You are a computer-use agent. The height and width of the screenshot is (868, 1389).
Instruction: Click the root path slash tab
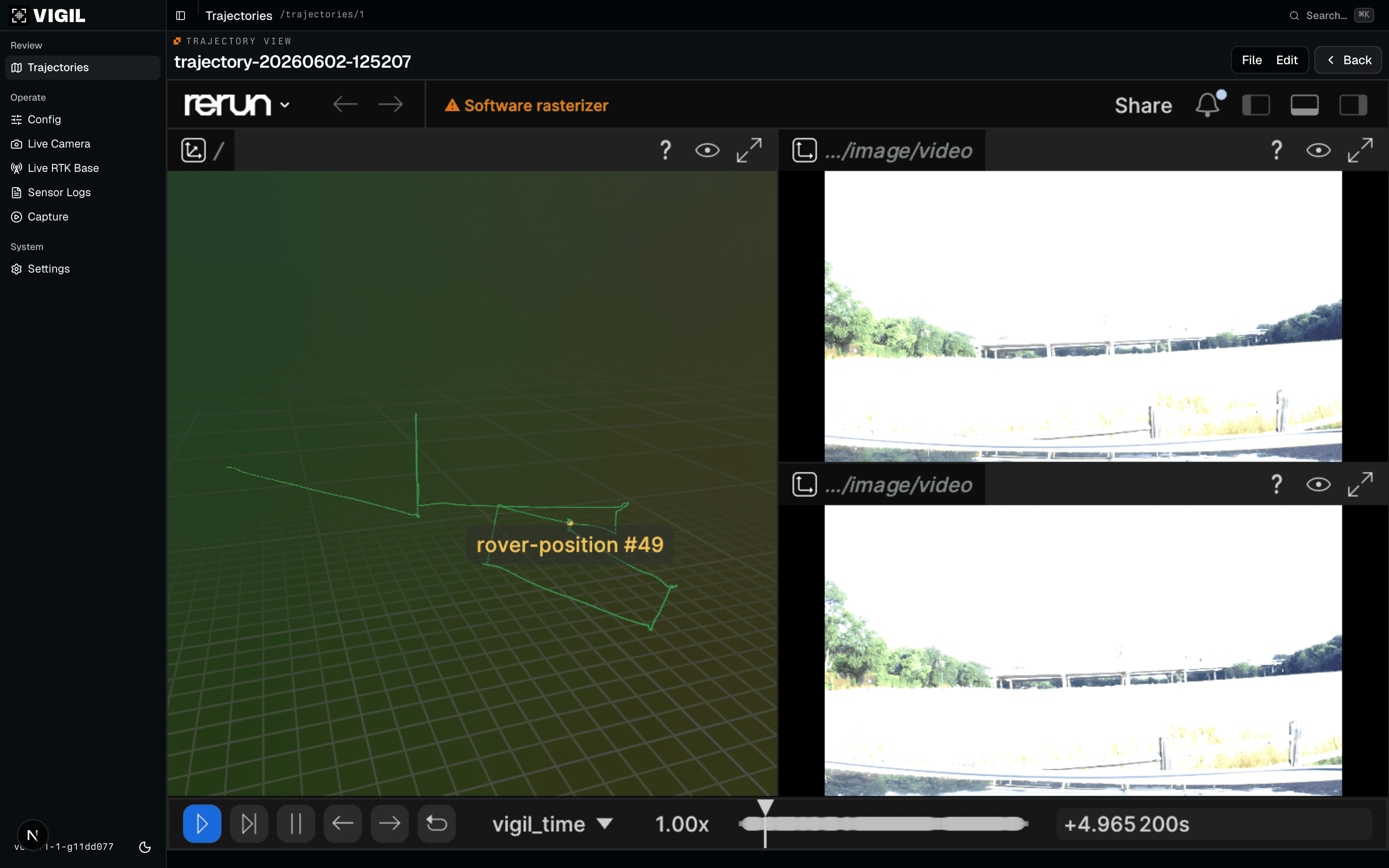click(x=201, y=151)
